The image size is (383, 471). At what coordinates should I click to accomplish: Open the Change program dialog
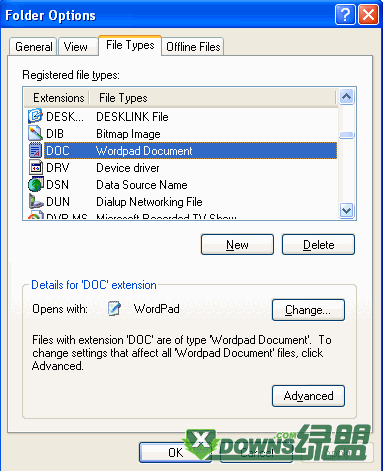(x=308, y=310)
